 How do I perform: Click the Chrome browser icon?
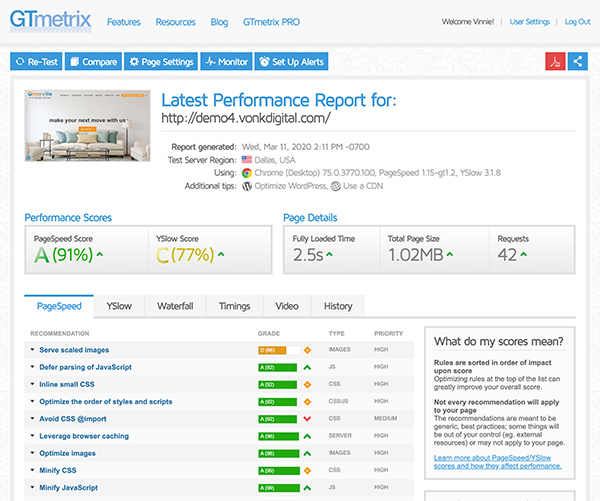pos(247,173)
